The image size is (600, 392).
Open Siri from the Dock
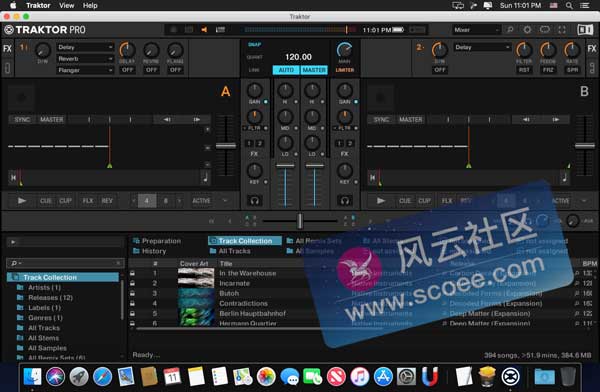pyautogui.click(x=55, y=377)
